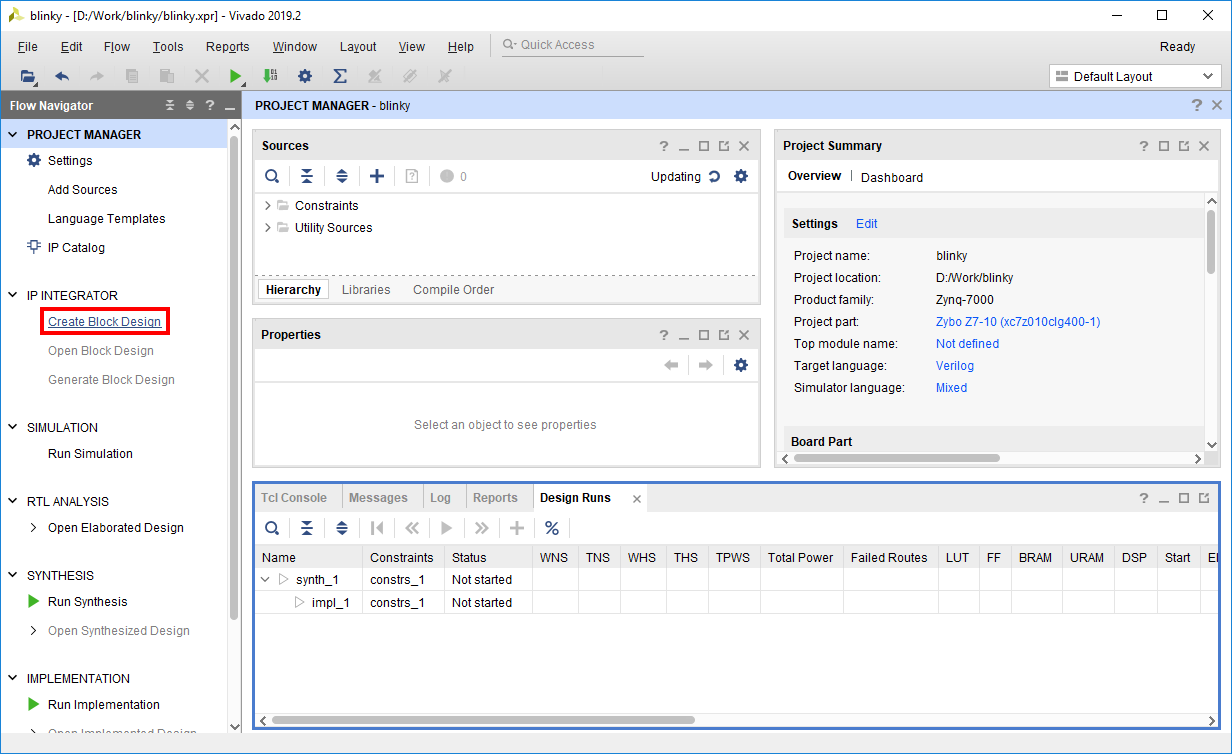
Task: Collapse the SYNTHESIS section
Action: pyautogui.click(x=14, y=576)
